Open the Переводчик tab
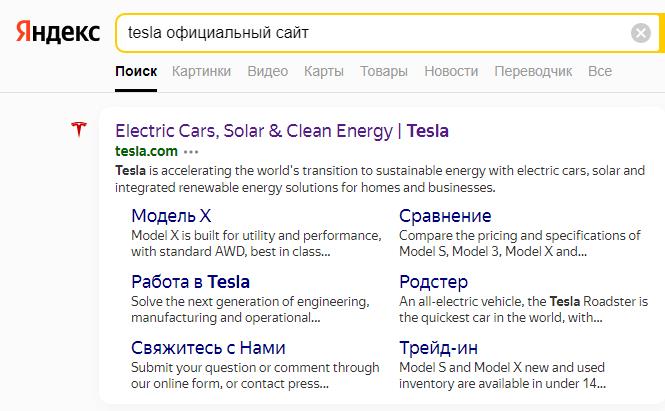This screenshot has height=411, width=665. (533, 71)
